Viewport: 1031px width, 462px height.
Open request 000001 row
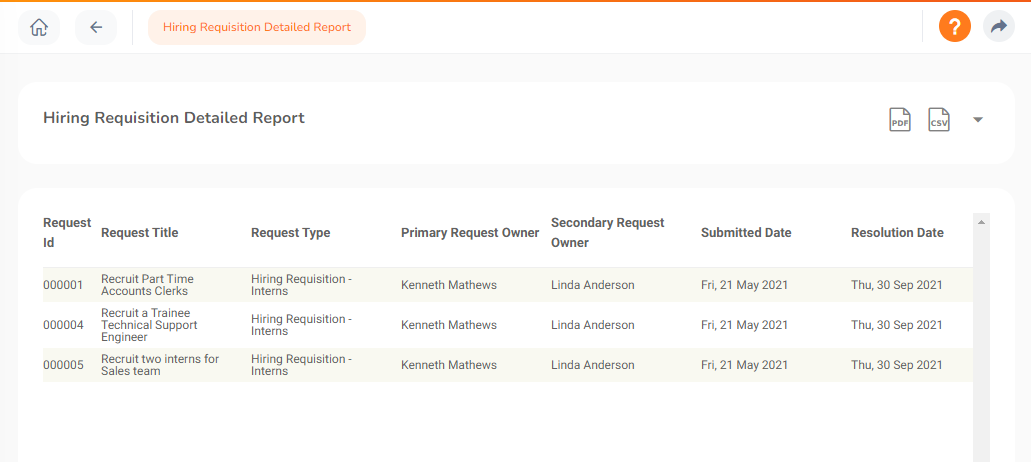62,285
